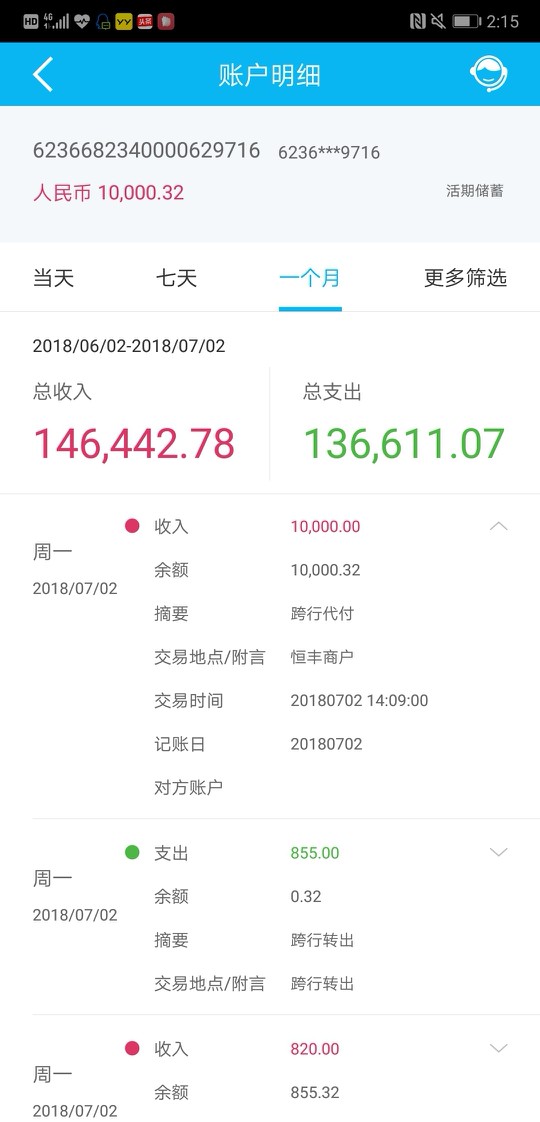
Task: Tap the HD indicator in status bar
Action: pyautogui.click(x=31, y=21)
